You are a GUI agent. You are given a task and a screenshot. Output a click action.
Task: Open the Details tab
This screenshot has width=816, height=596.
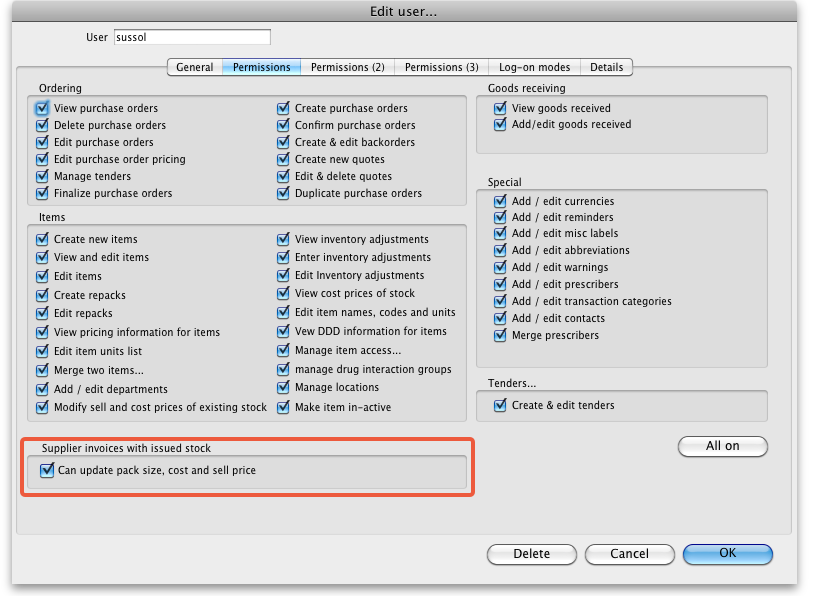click(606, 67)
